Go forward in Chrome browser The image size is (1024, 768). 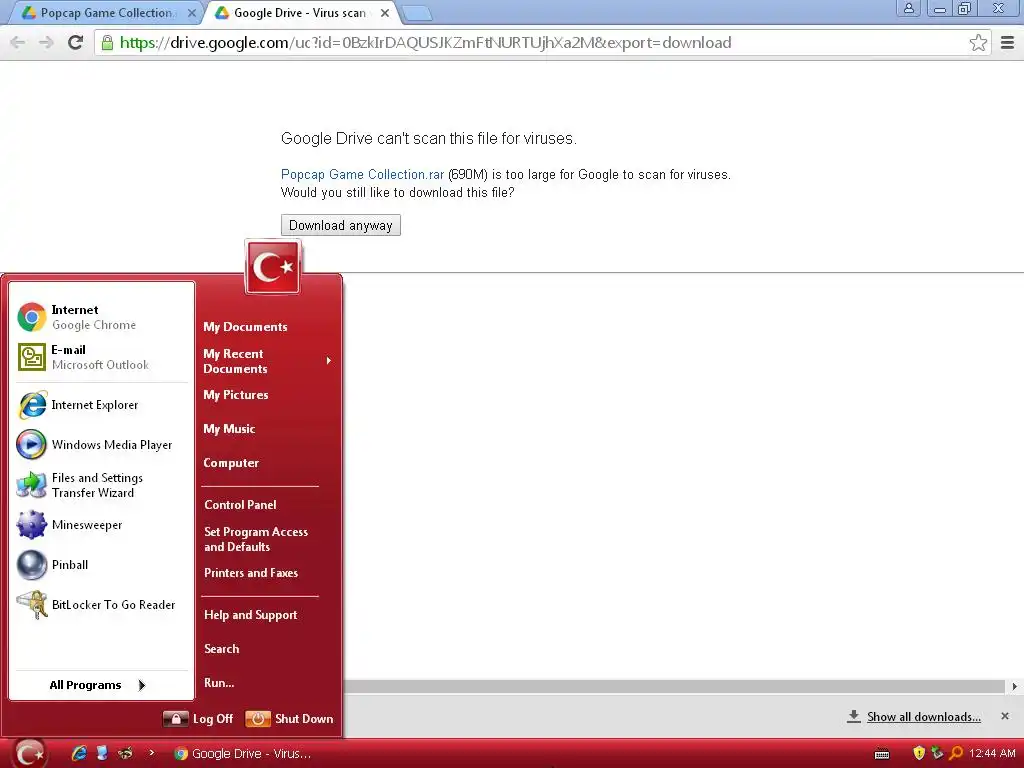pyautogui.click(x=46, y=42)
